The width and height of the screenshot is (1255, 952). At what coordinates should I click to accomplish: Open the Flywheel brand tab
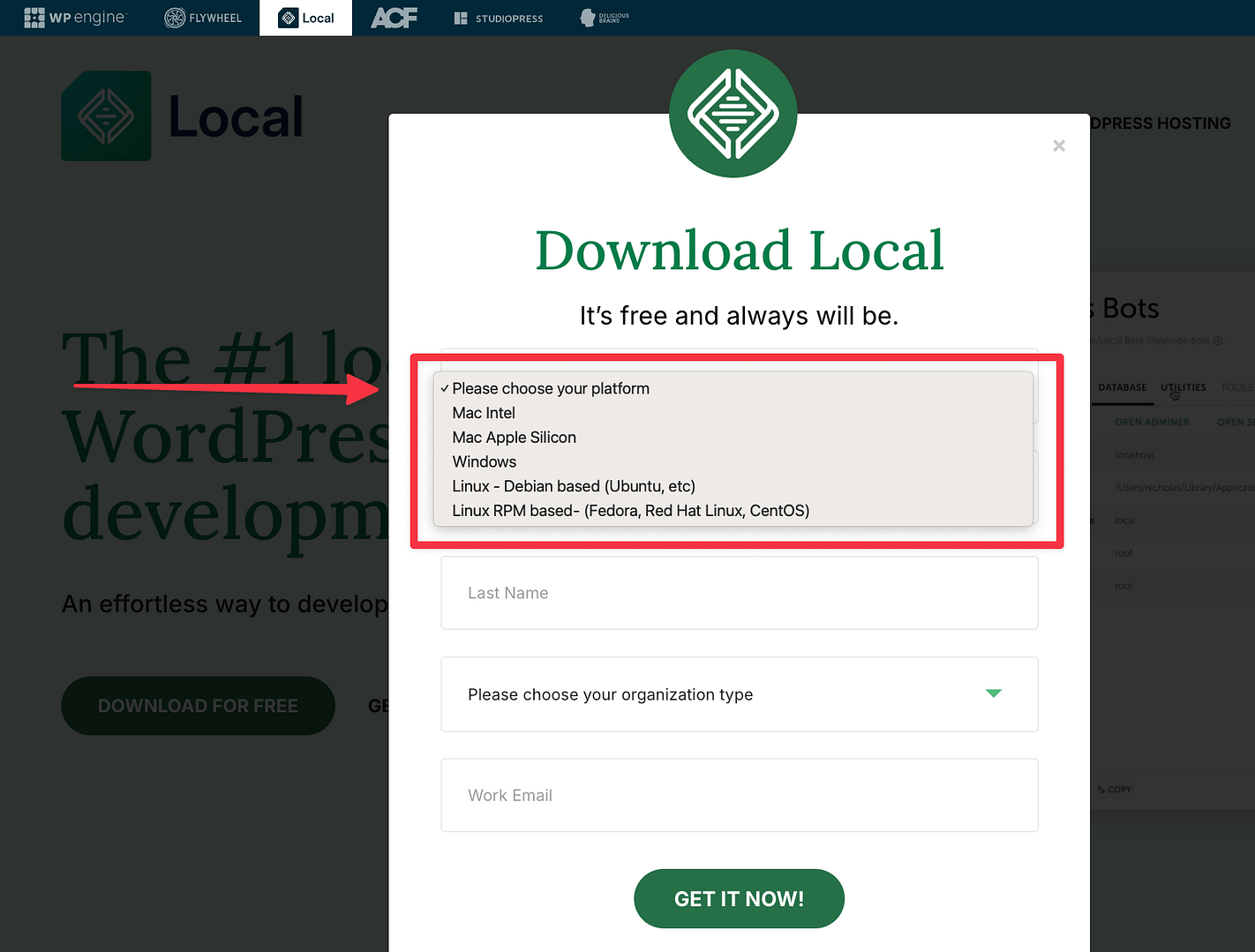click(203, 18)
